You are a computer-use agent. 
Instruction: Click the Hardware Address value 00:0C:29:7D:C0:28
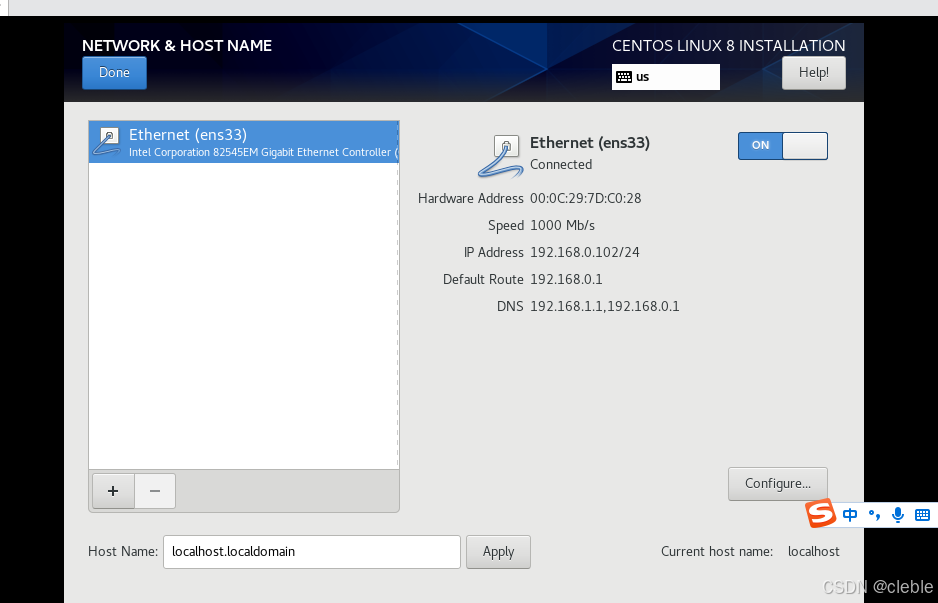tap(586, 199)
